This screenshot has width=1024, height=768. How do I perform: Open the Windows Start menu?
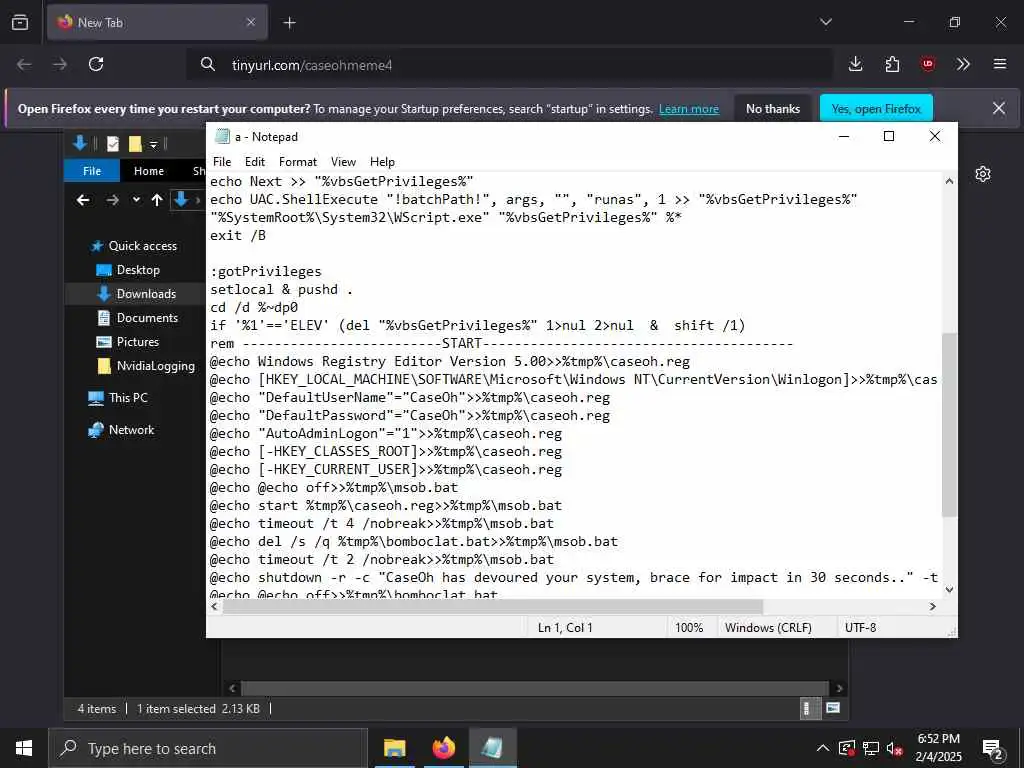tap(24, 748)
